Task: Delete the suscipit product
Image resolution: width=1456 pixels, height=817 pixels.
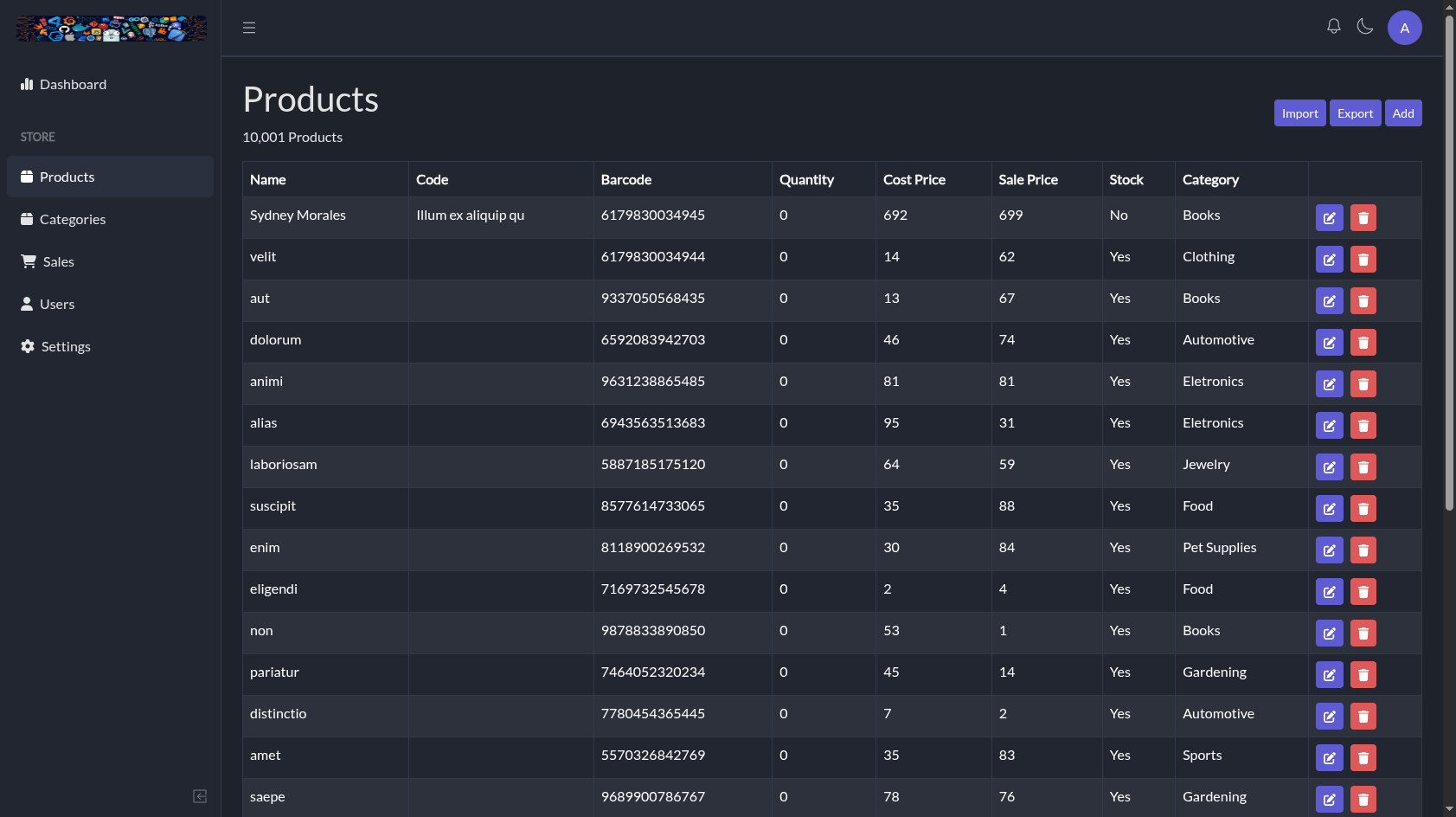Action: (x=1363, y=509)
